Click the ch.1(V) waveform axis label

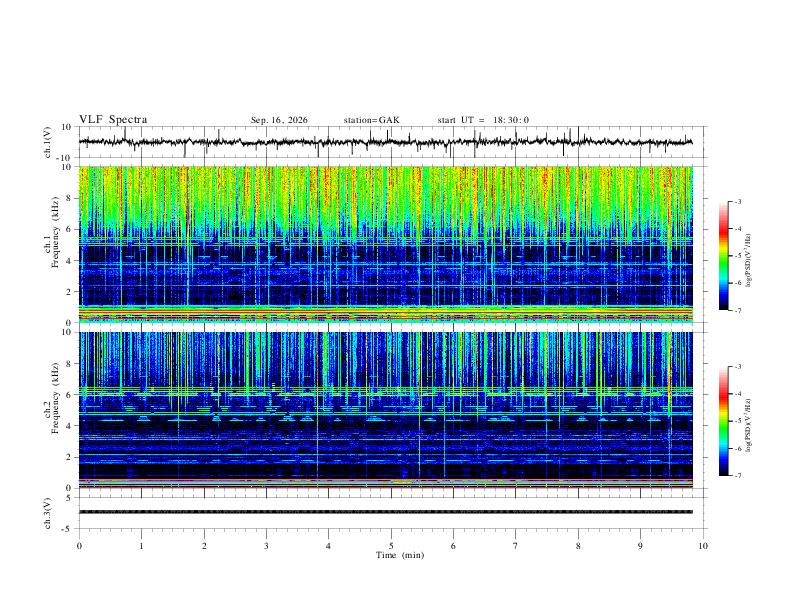coord(48,142)
